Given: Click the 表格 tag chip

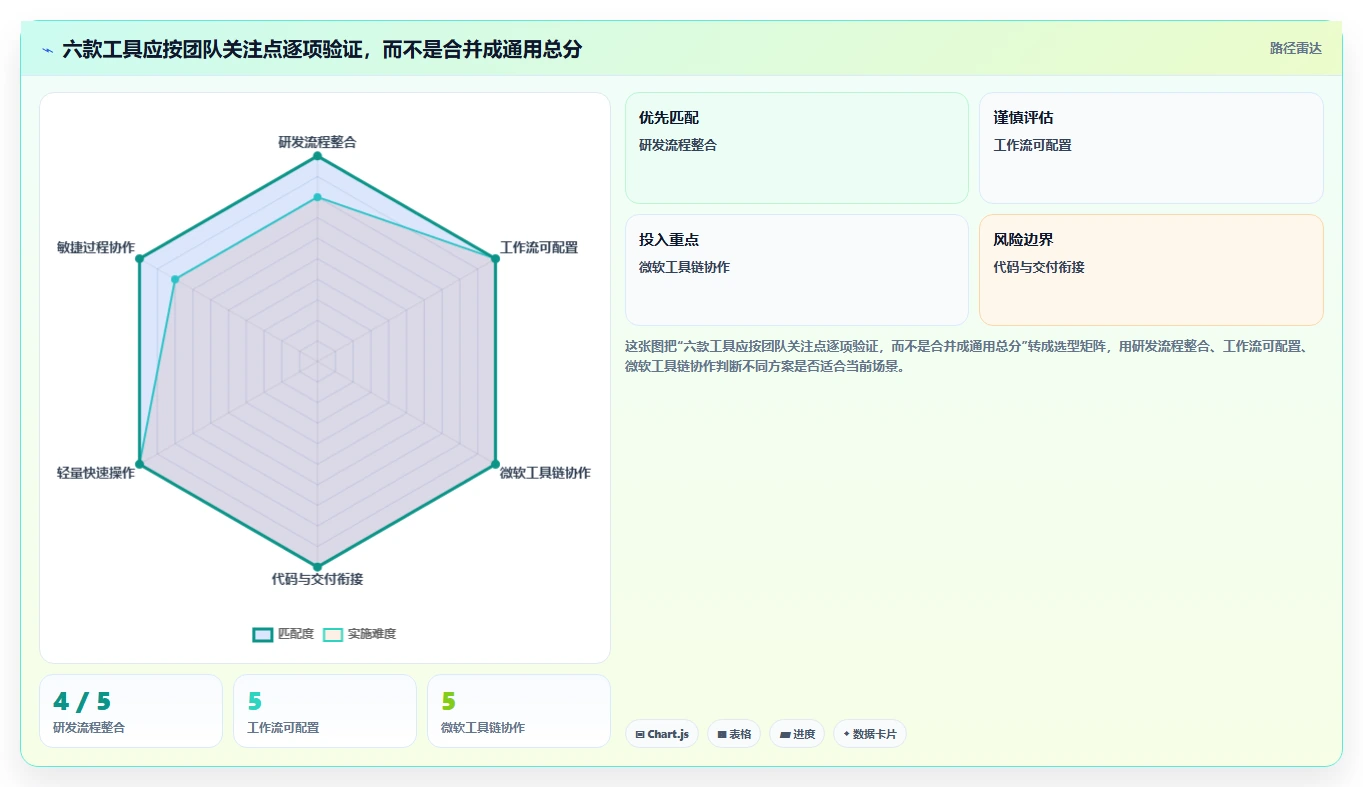Looking at the screenshot, I should [x=734, y=734].
